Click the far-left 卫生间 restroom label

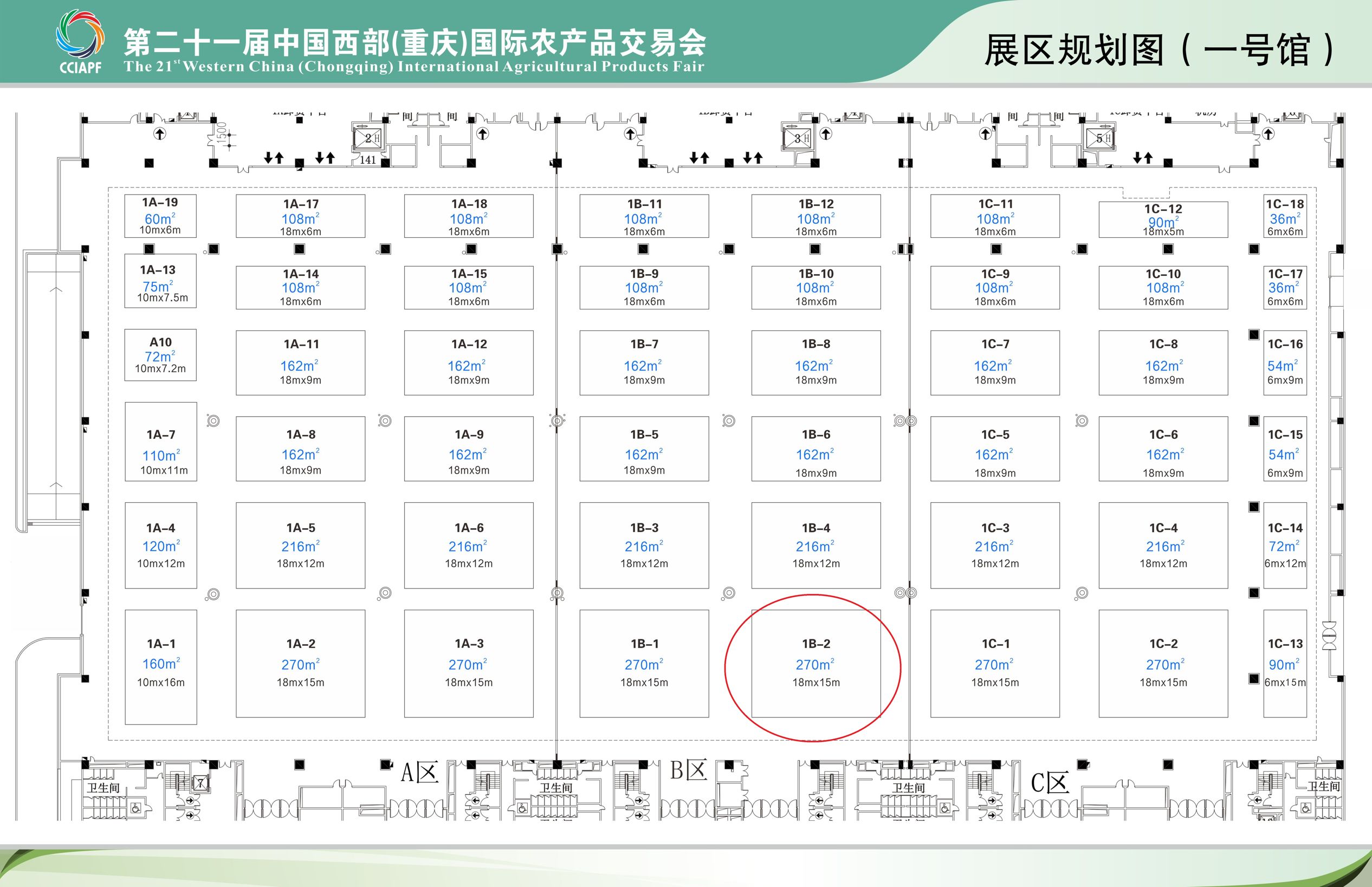point(103,787)
